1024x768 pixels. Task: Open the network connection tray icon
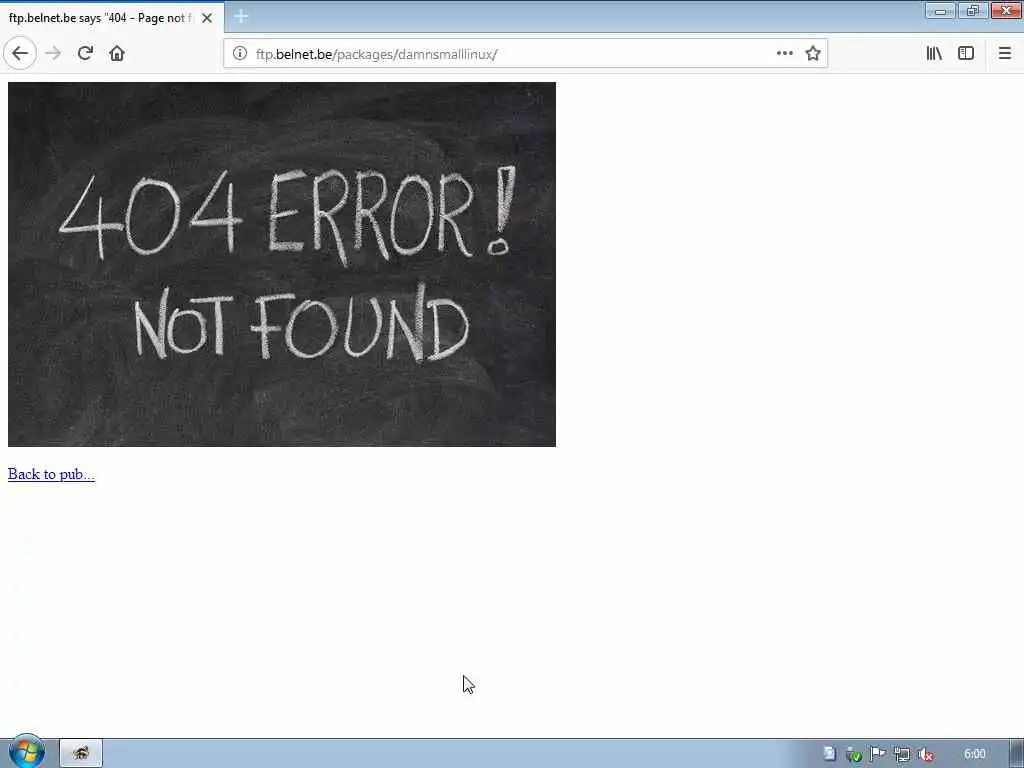point(901,754)
